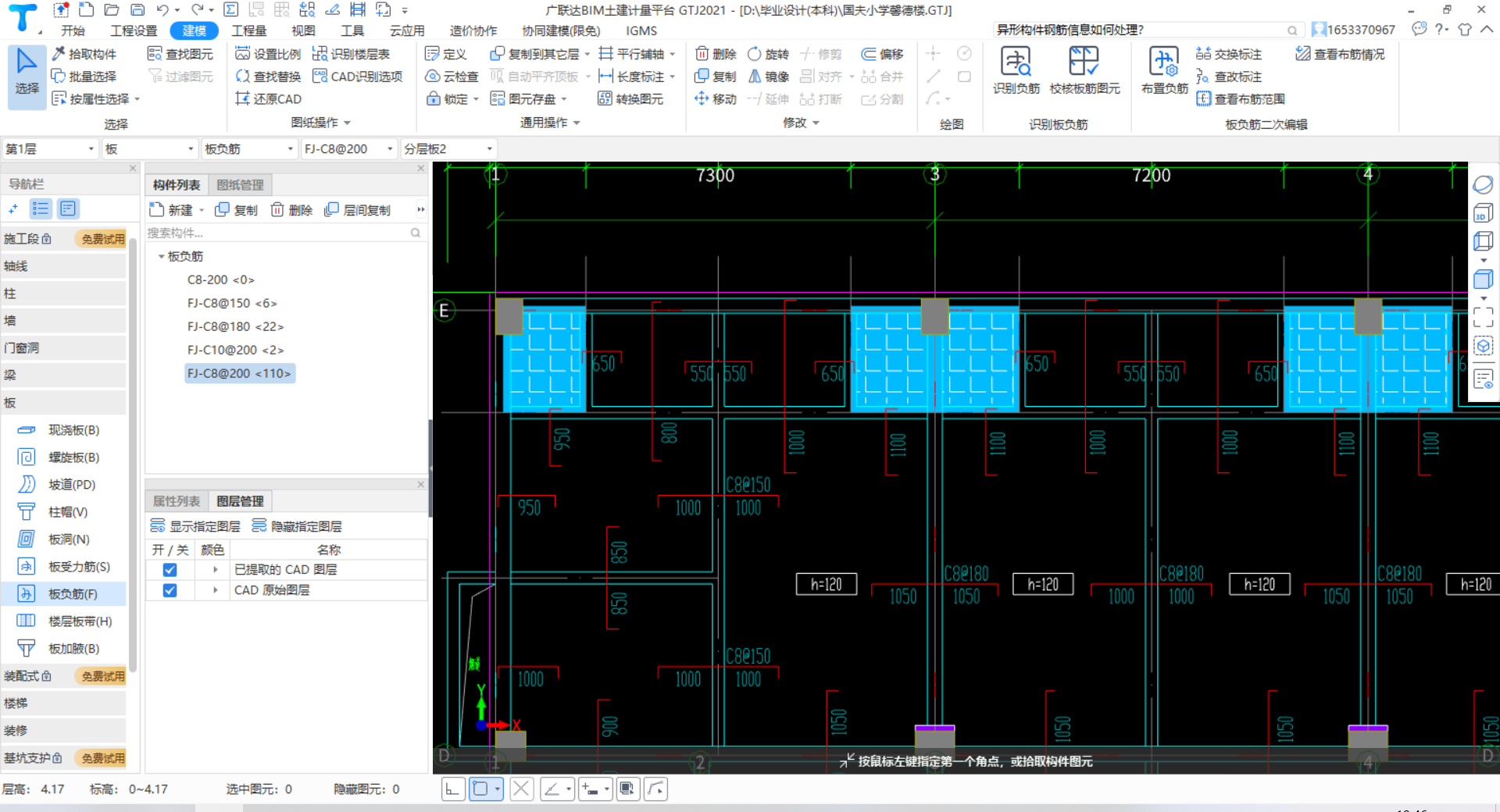Expand the 图纸操作 group arrow
Image resolution: width=1500 pixels, height=812 pixels.
(348, 123)
